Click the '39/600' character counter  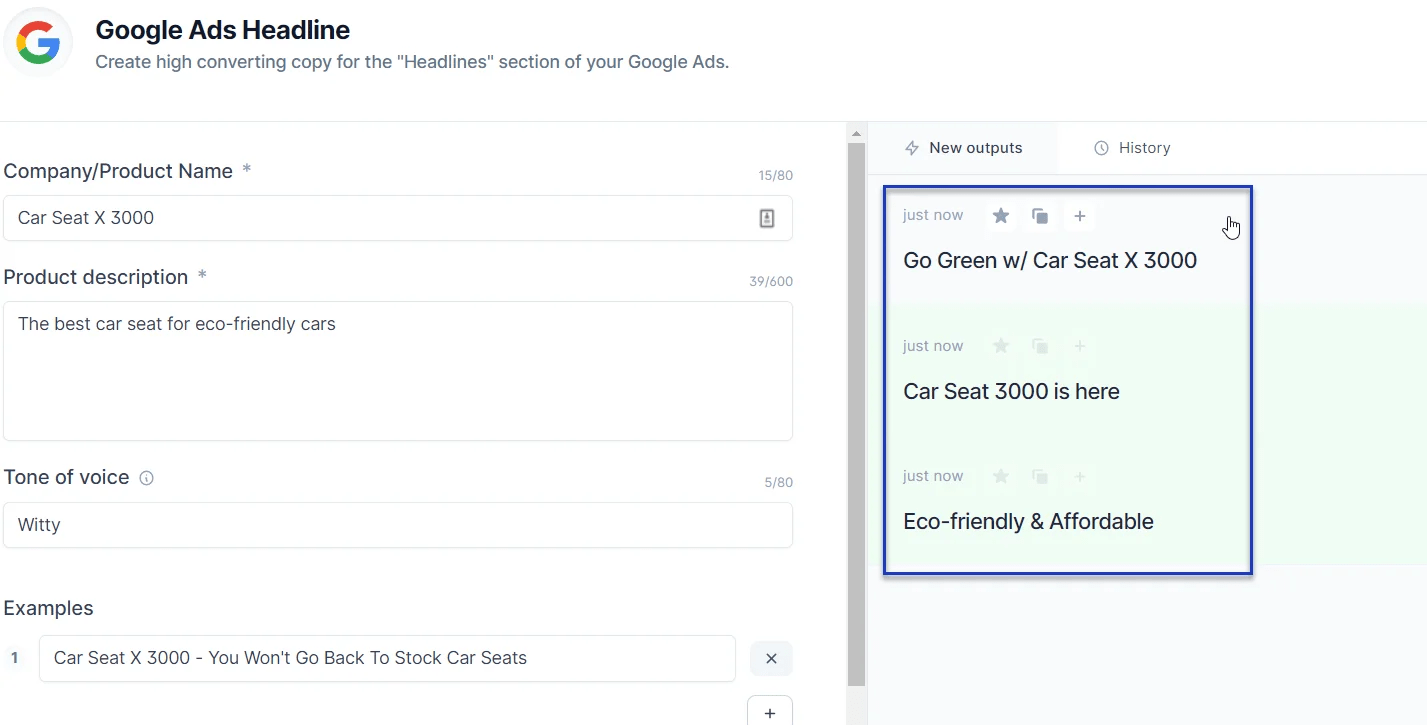coord(771,282)
